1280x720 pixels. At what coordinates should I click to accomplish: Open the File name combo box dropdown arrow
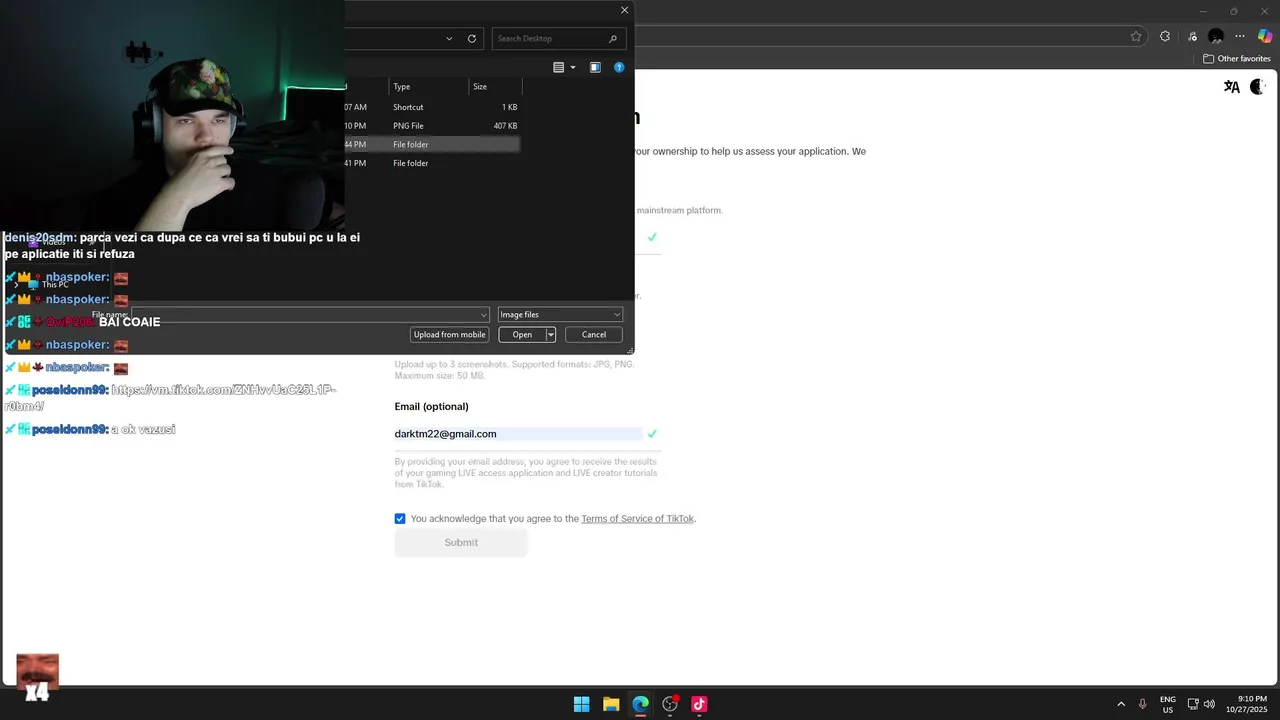484,315
